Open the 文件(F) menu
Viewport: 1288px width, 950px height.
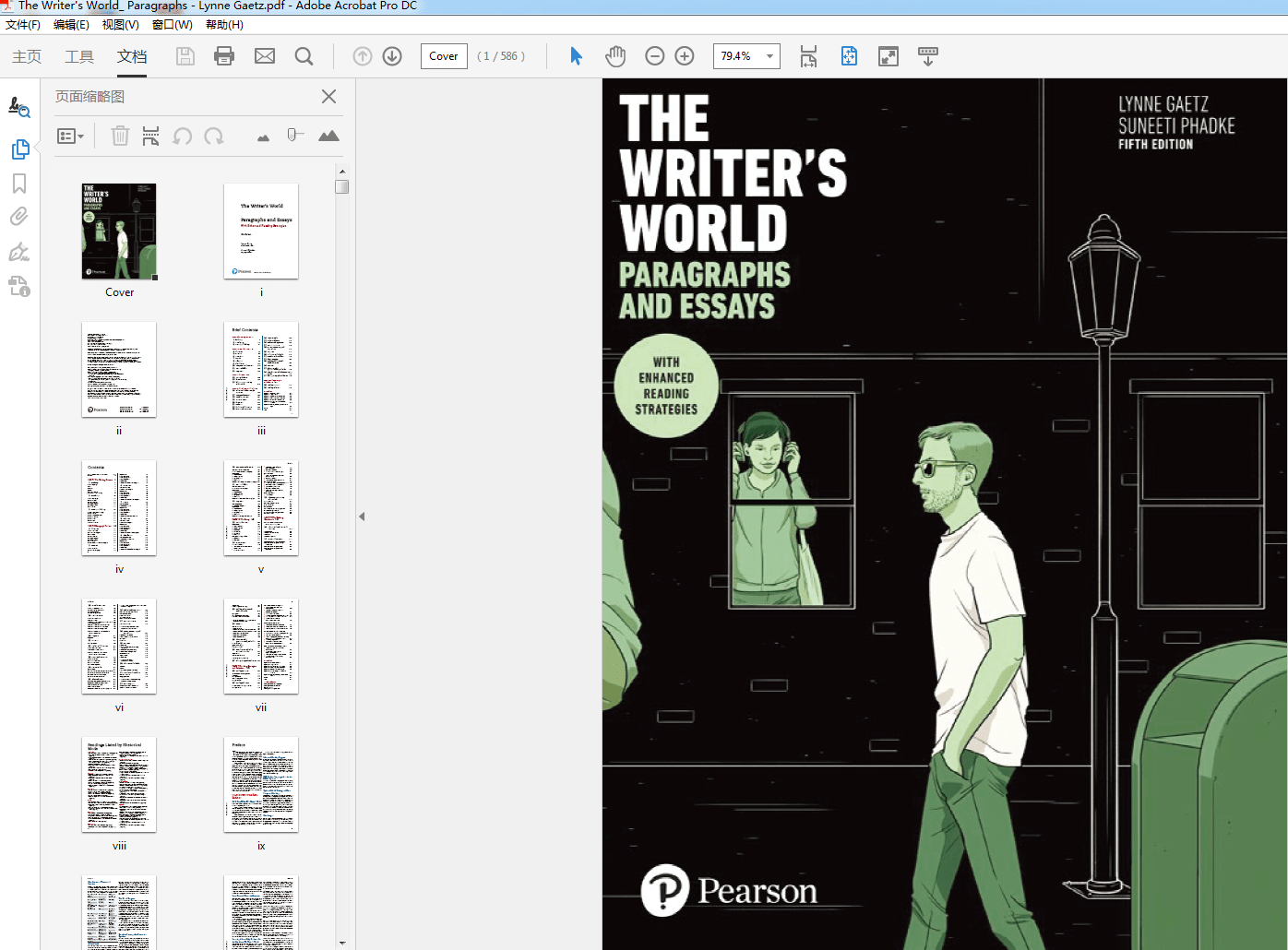tap(23, 25)
